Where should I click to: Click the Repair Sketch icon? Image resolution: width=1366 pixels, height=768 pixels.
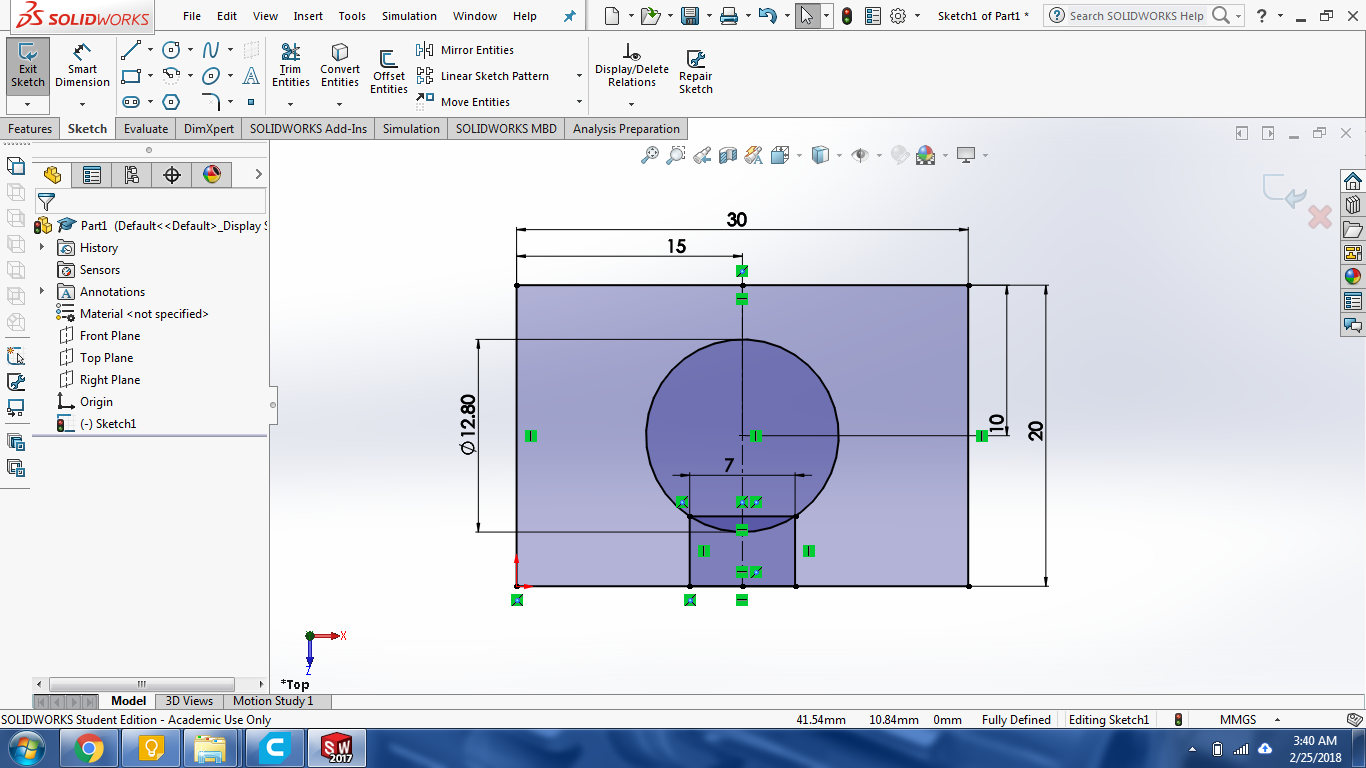[x=695, y=72]
